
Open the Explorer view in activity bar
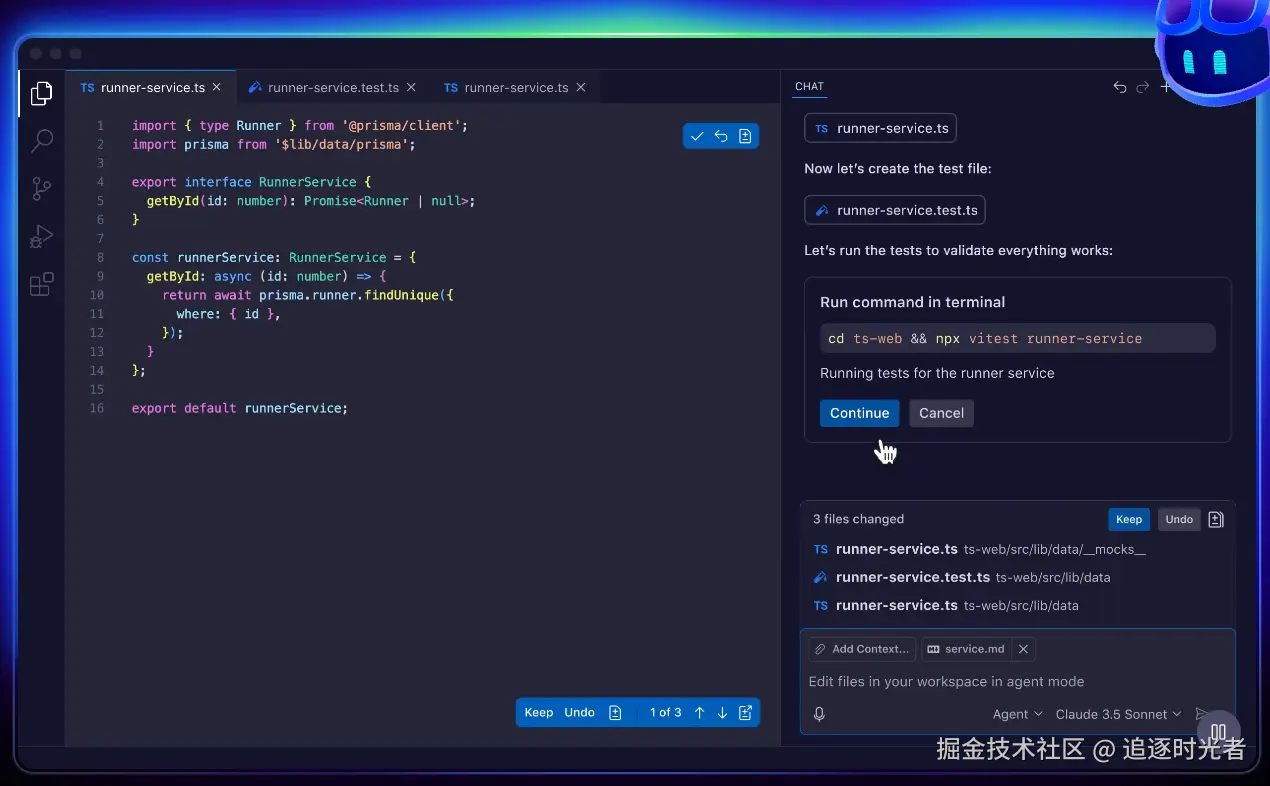pyautogui.click(x=41, y=94)
